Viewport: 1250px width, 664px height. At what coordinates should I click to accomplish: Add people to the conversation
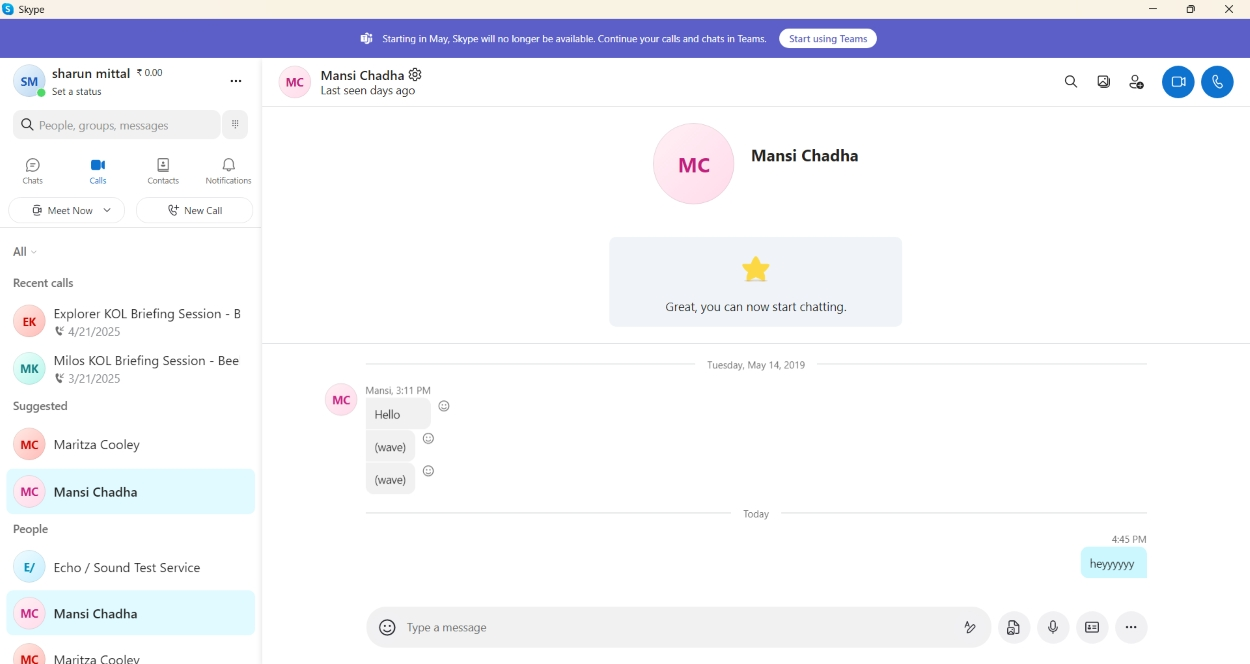[1136, 82]
